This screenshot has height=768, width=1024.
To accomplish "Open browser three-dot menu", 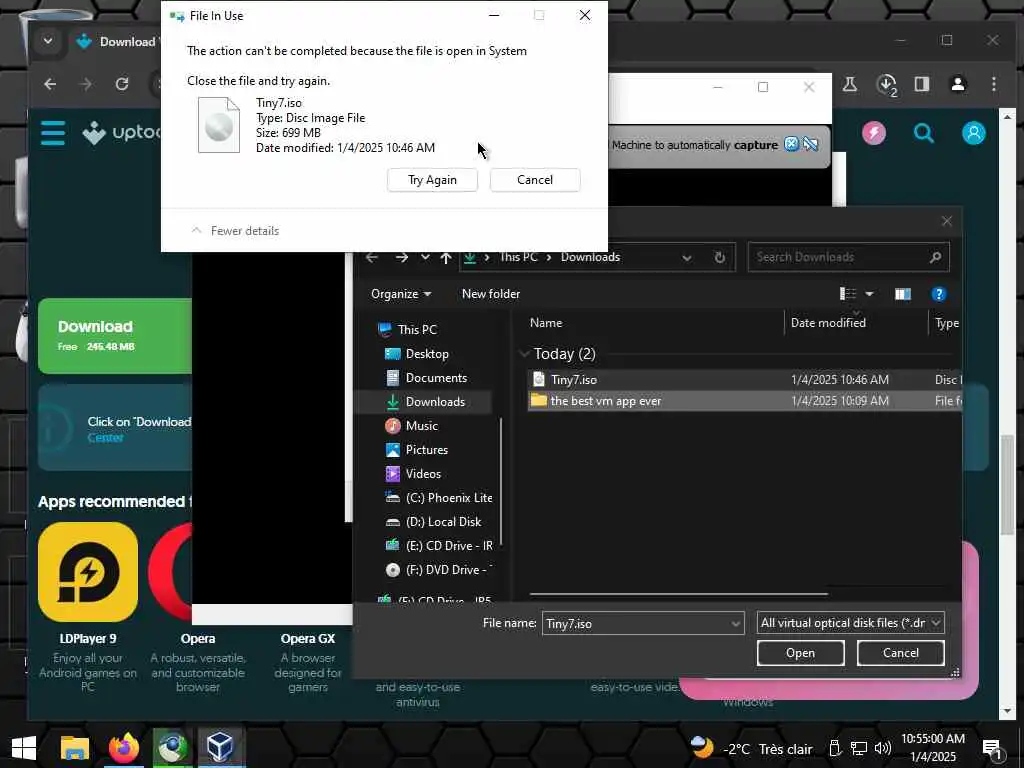I will point(993,84).
